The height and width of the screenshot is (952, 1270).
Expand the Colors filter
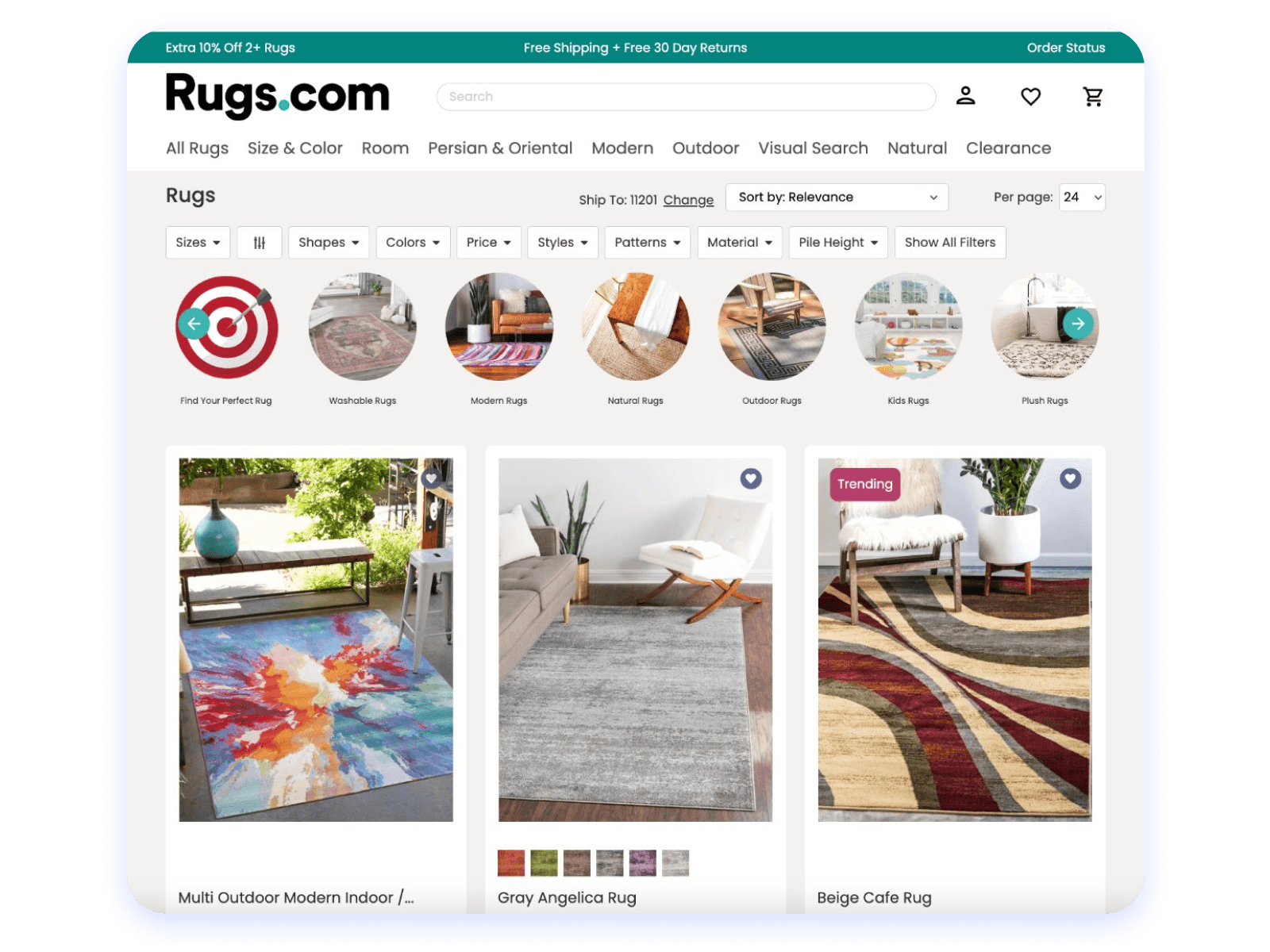pos(413,242)
